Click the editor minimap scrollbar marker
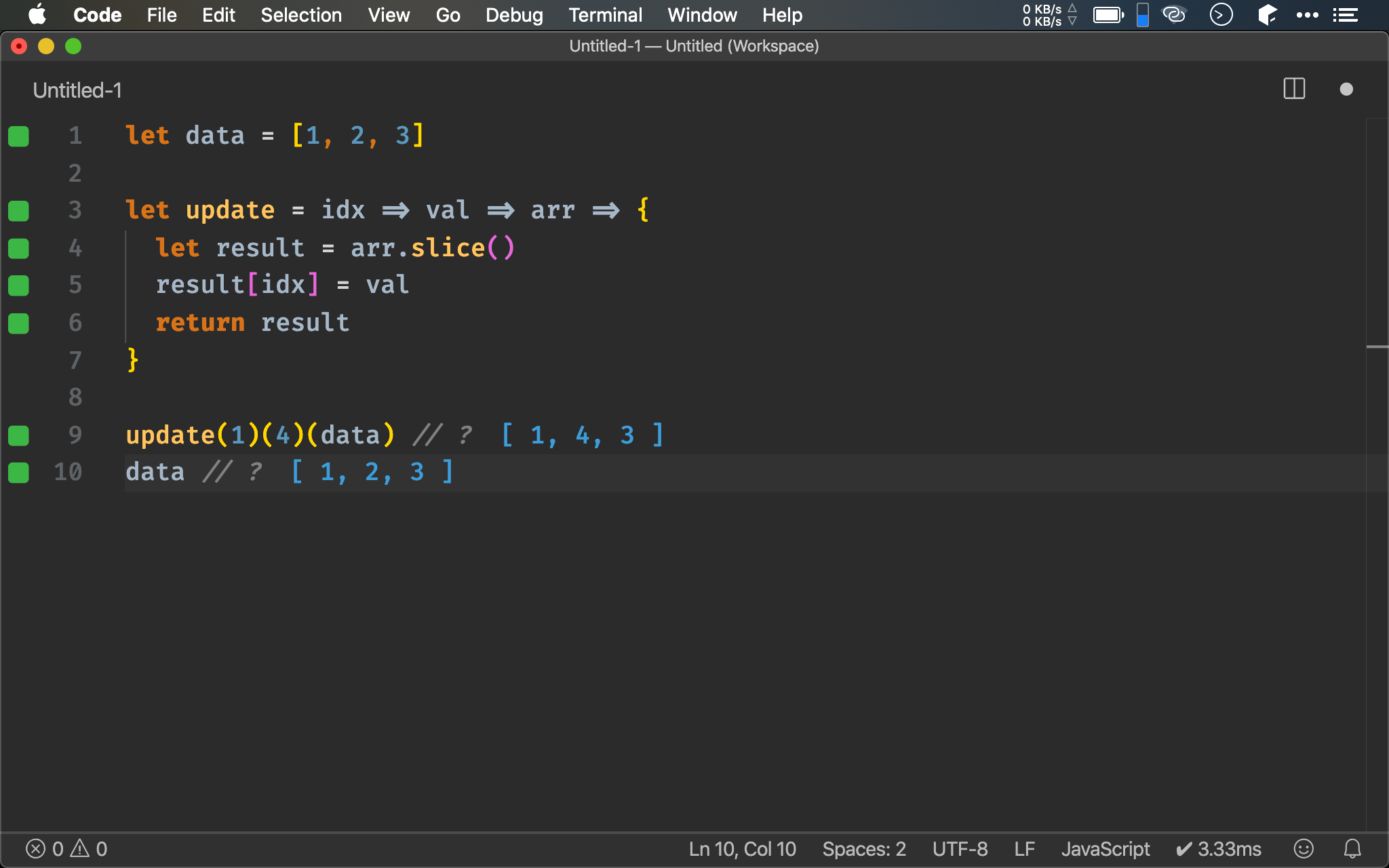Screen dimensions: 1389x868 tap(1377, 347)
